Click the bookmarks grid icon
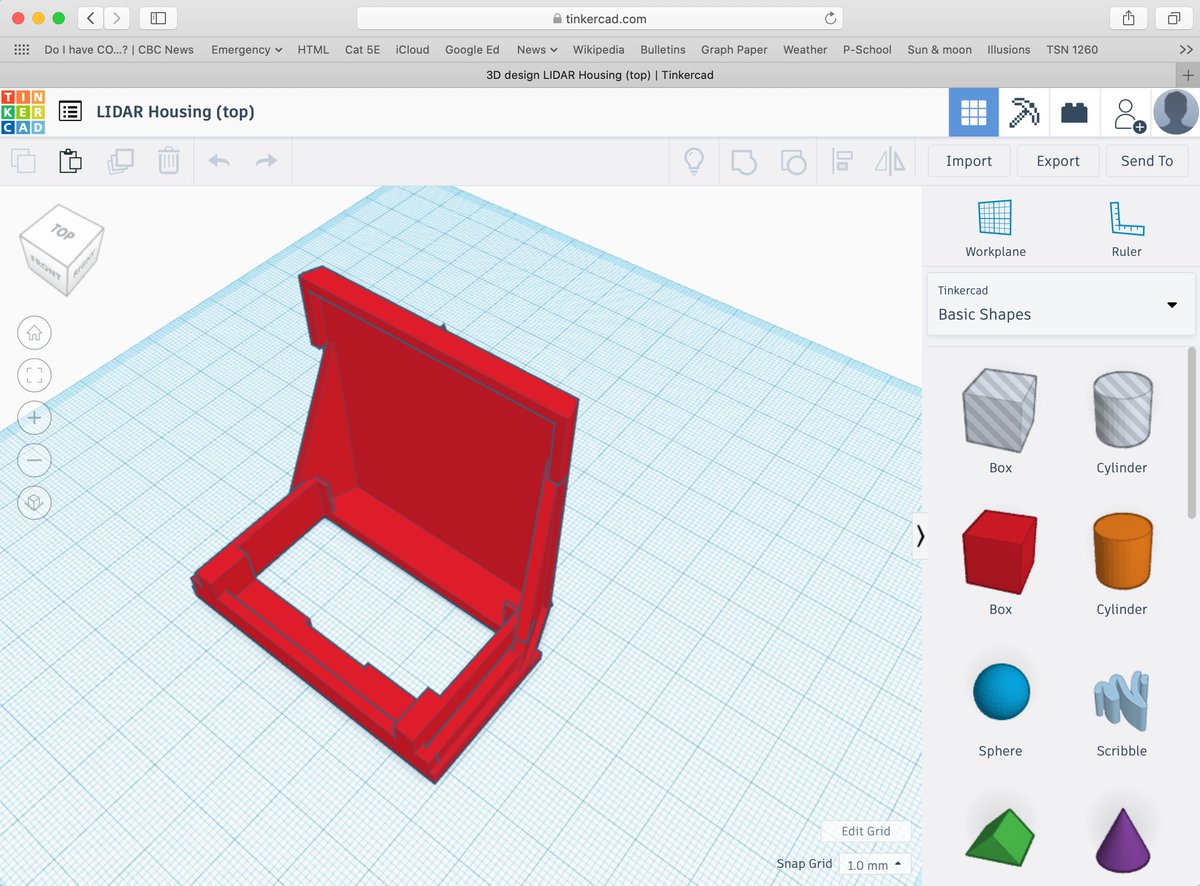The image size is (1200, 886). pos(22,50)
